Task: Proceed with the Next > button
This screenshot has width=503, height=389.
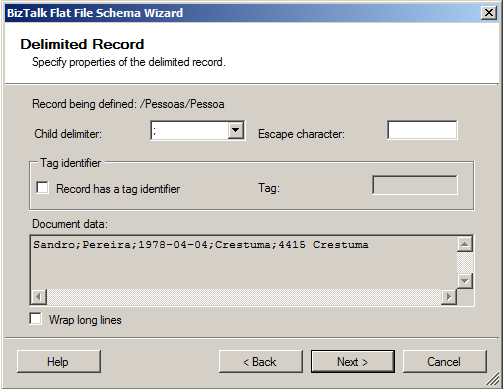Action: pos(353,361)
